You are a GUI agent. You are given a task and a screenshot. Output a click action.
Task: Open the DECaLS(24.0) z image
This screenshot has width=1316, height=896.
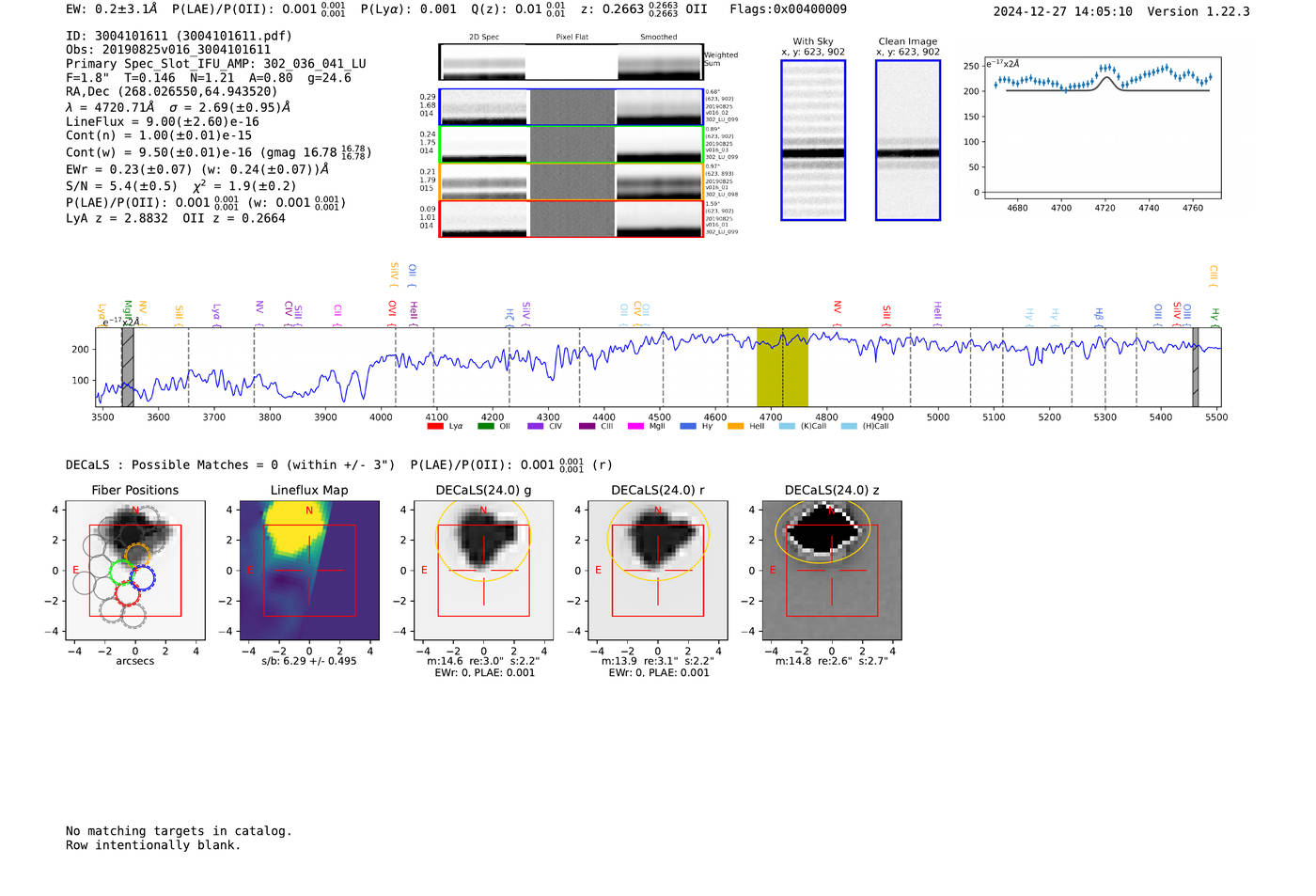click(832, 571)
